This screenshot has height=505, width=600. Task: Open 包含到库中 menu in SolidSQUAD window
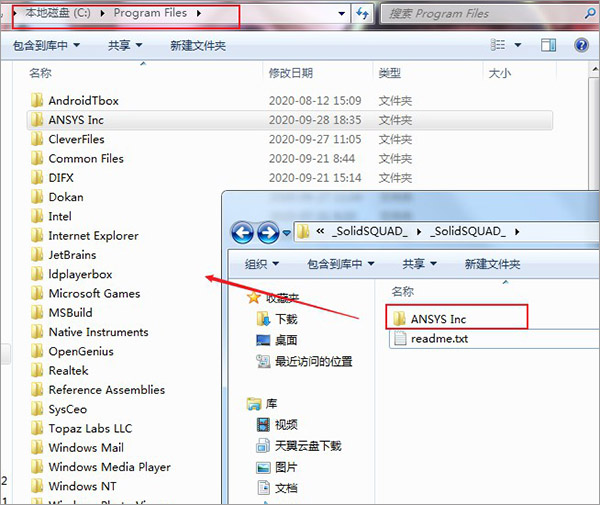(341, 264)
